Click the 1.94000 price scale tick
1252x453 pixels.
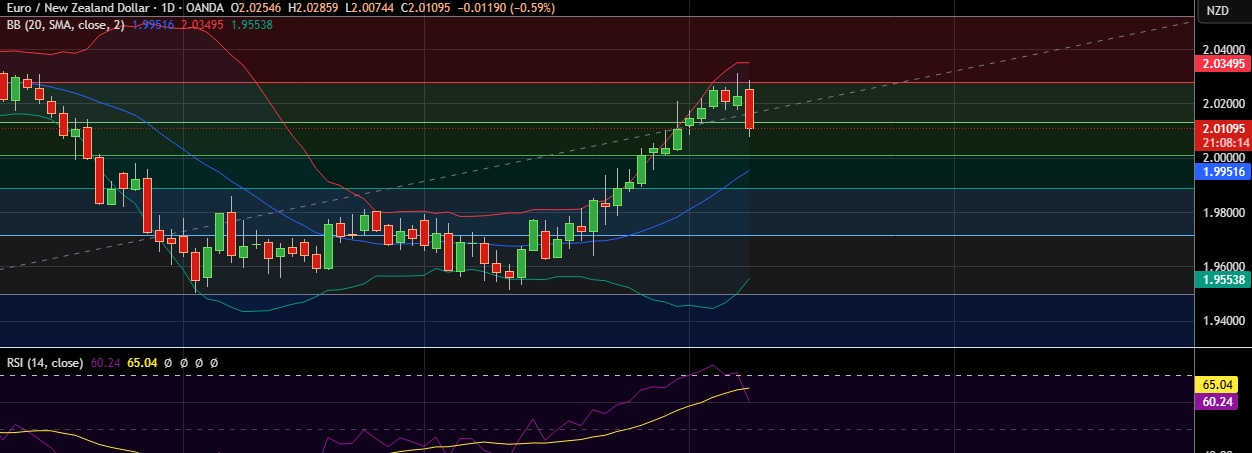click(1223, 320)
